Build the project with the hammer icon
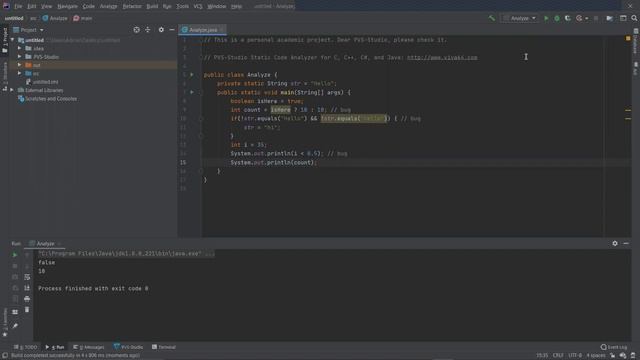 coord(492,18)
